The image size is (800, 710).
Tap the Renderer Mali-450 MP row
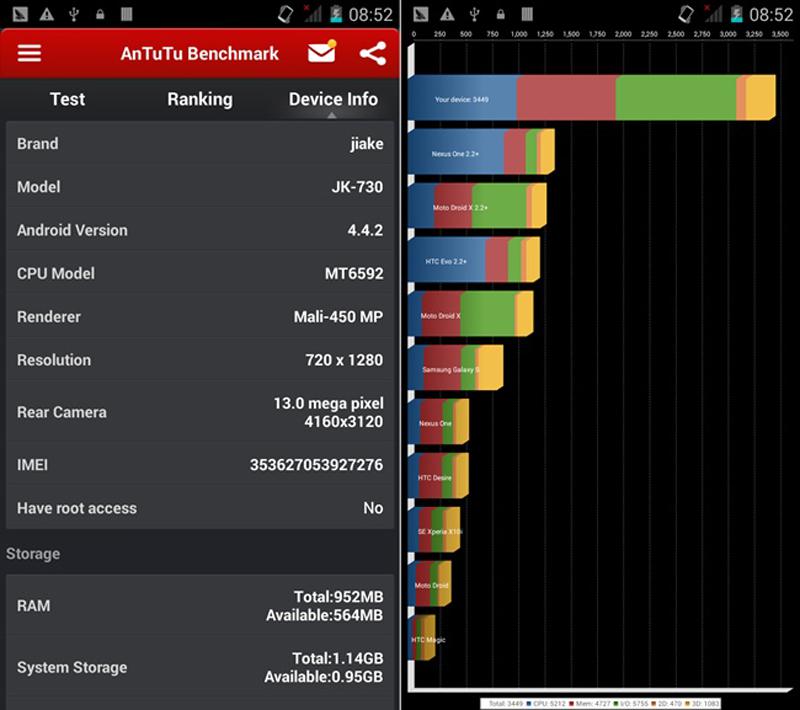(199, 317)
